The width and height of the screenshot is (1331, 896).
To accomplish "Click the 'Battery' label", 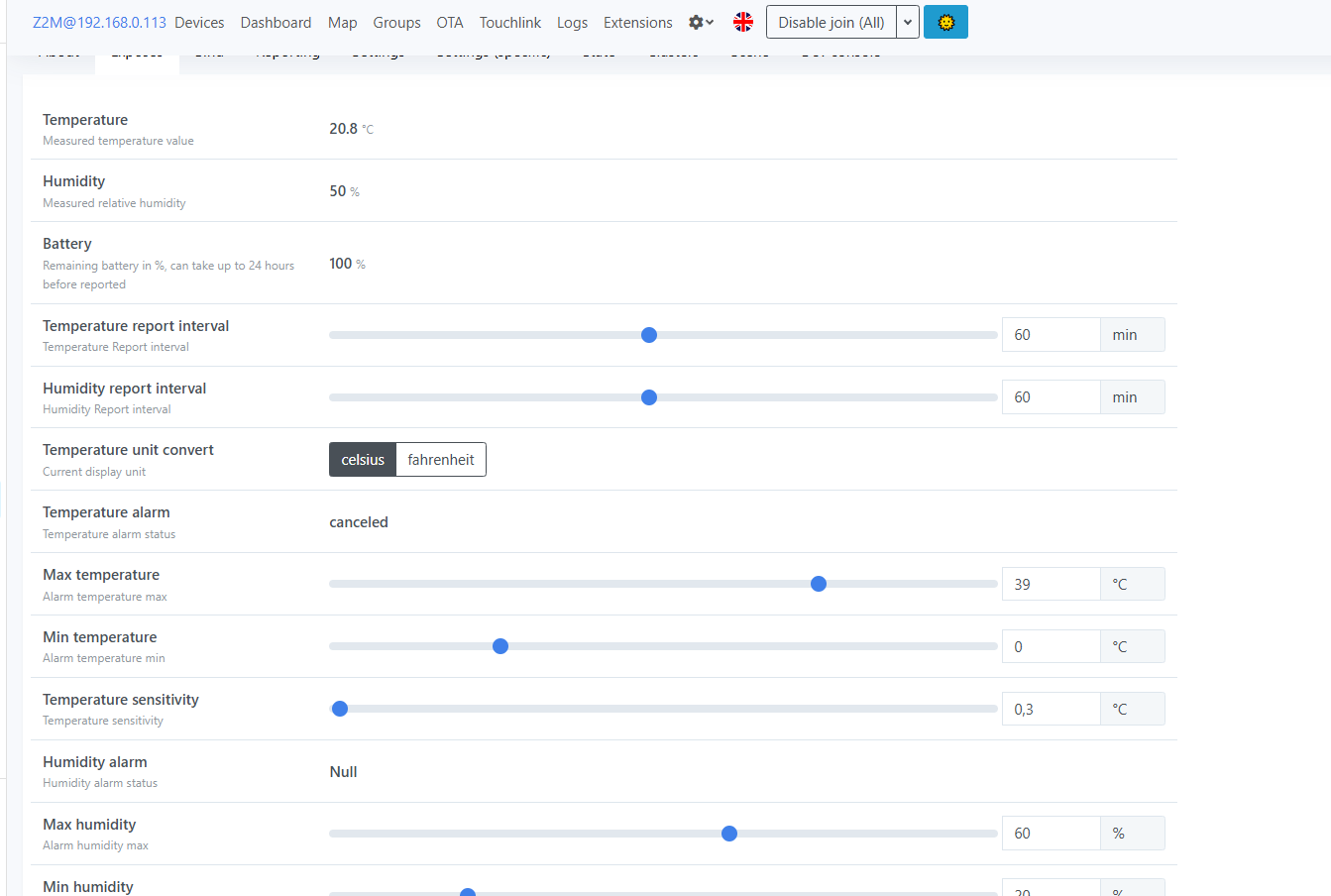I will (x=67, y=244).
